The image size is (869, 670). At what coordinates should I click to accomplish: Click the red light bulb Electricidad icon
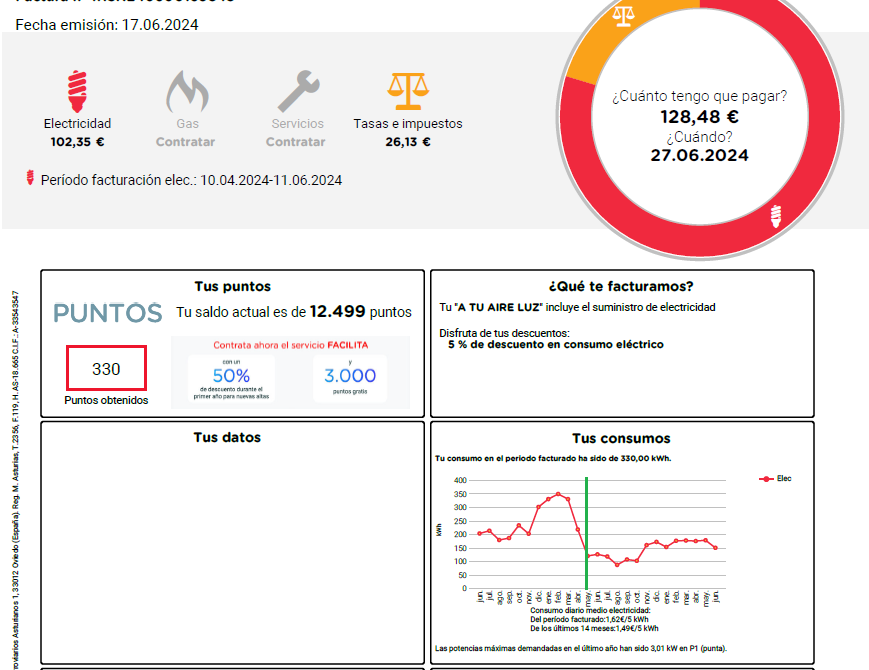[77, 91]
